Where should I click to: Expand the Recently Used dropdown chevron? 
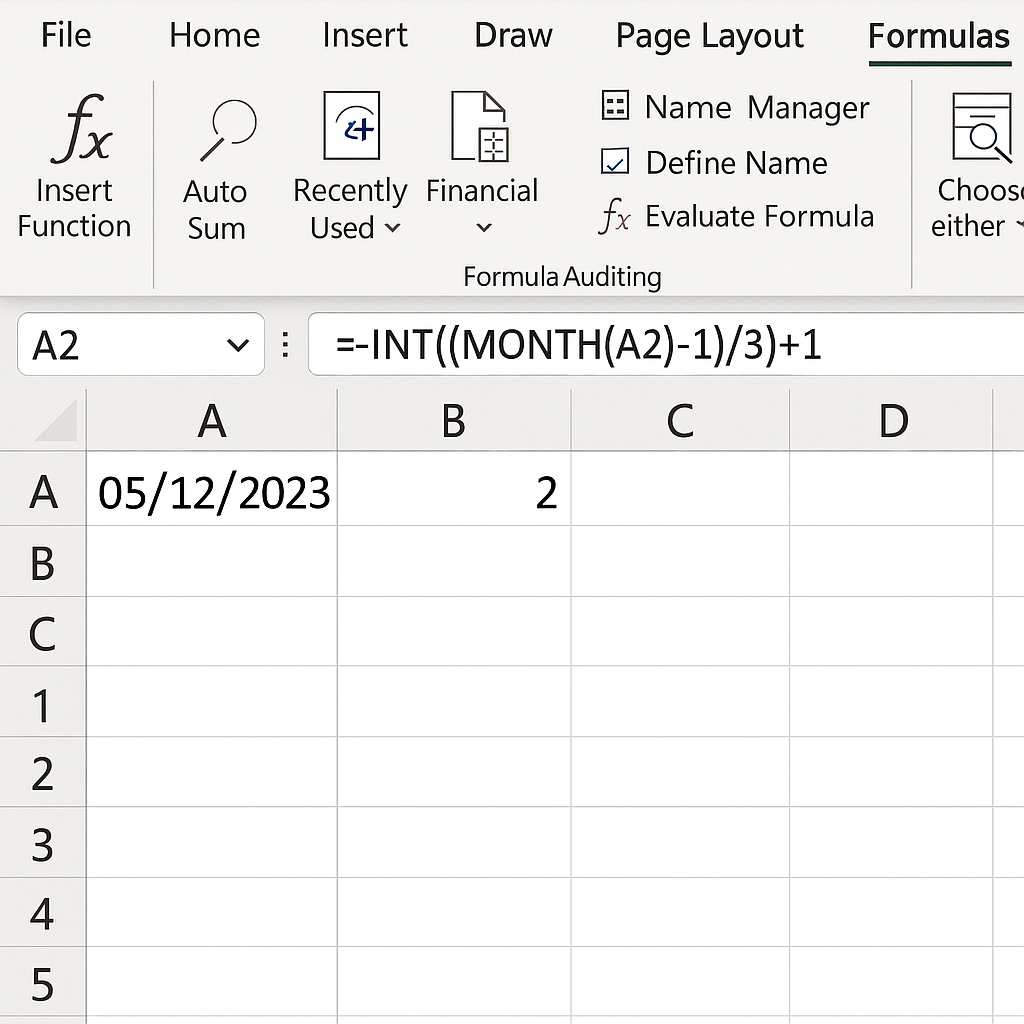(x=393, y=228)
